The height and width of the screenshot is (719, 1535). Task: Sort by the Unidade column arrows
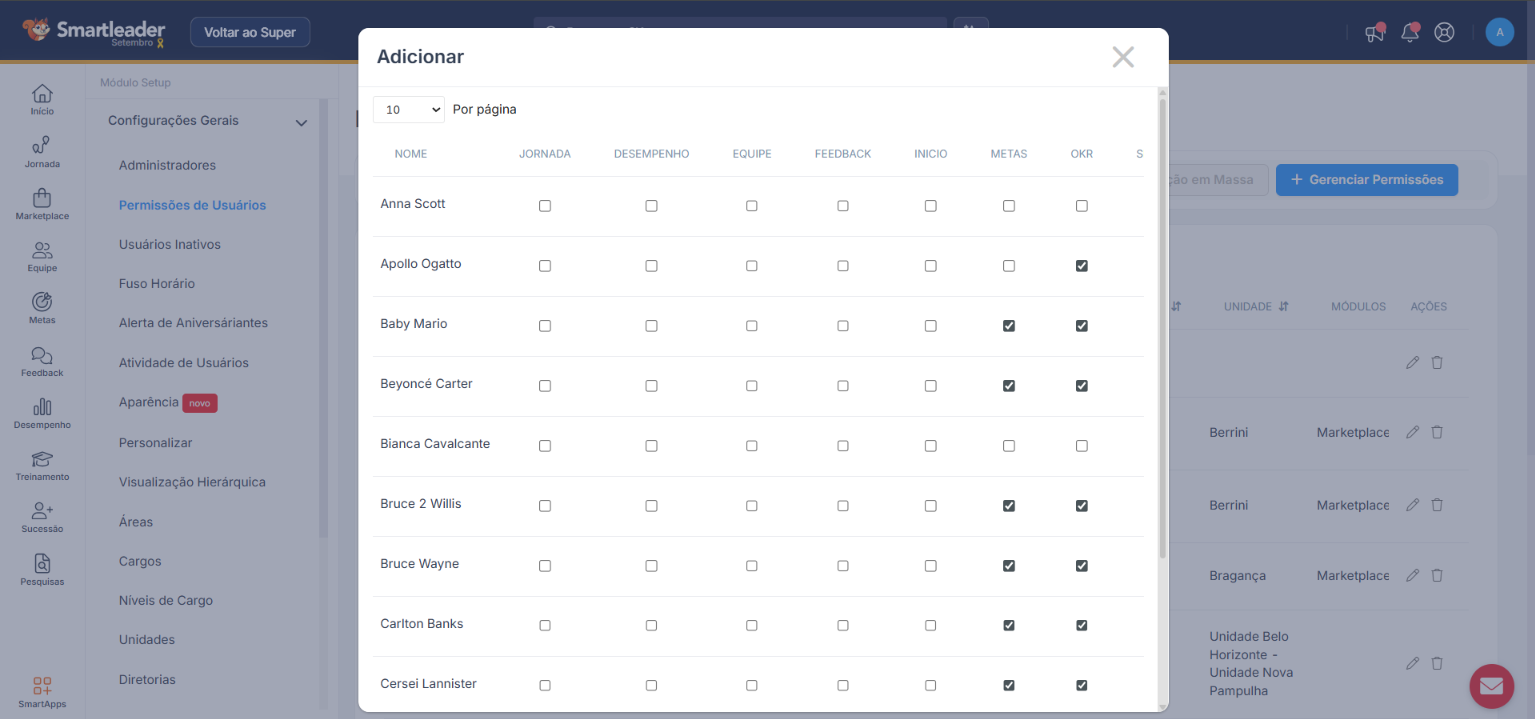tap(1284, 307)
